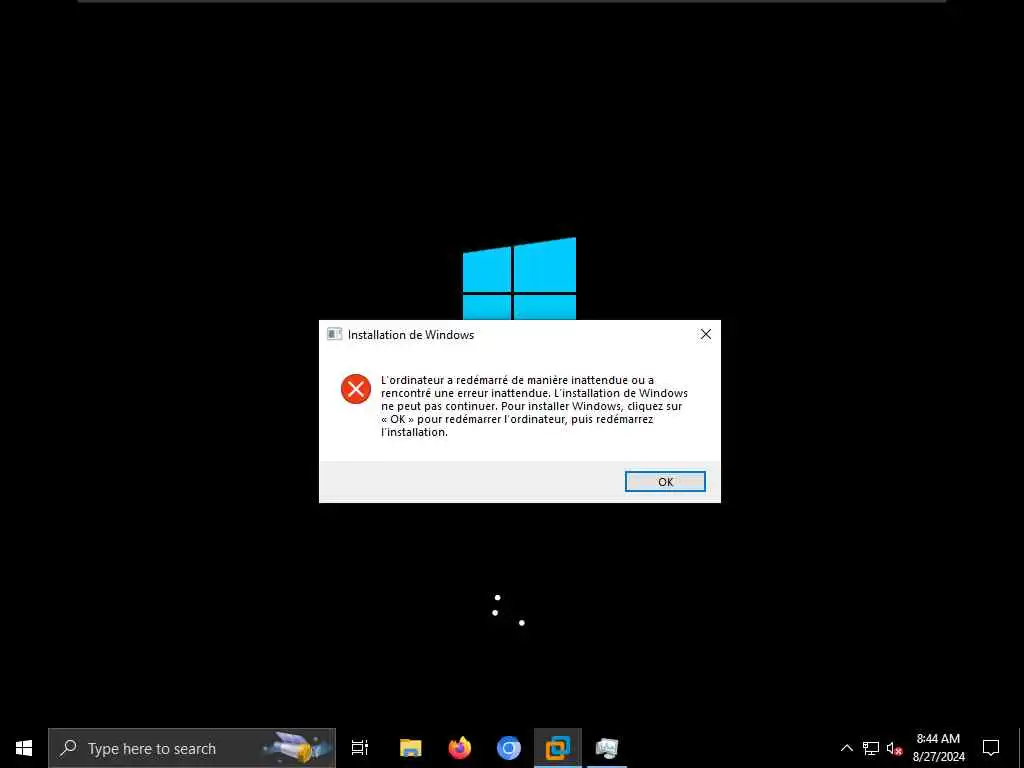
Task: Open the Windows Start menu
Action: pyautogui.click(x=24, y=748)
